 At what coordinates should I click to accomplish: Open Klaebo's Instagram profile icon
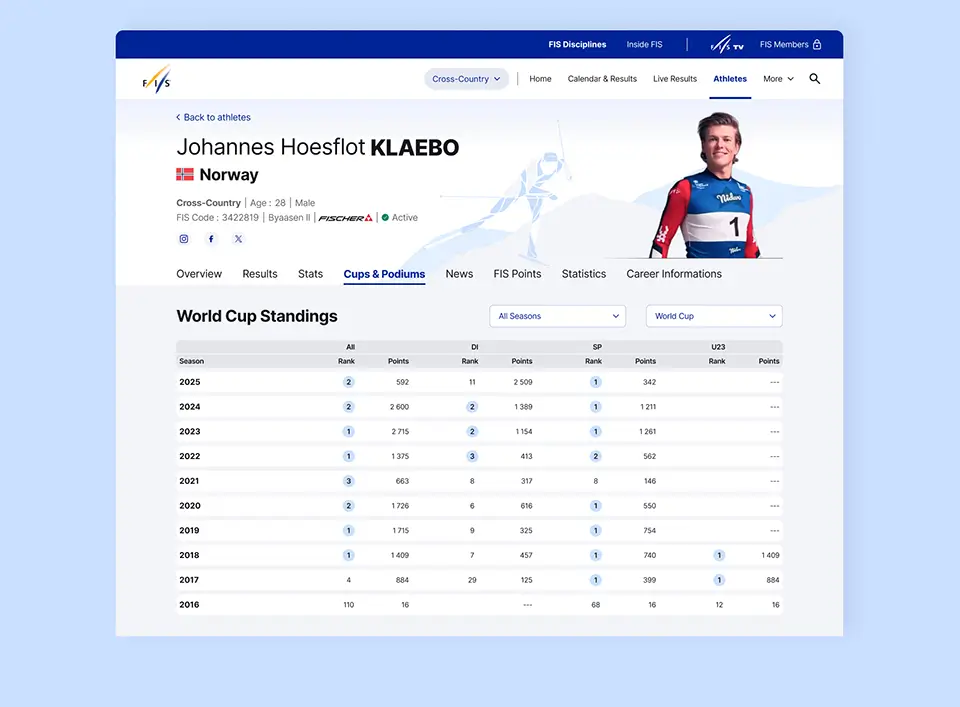point(184,239)
